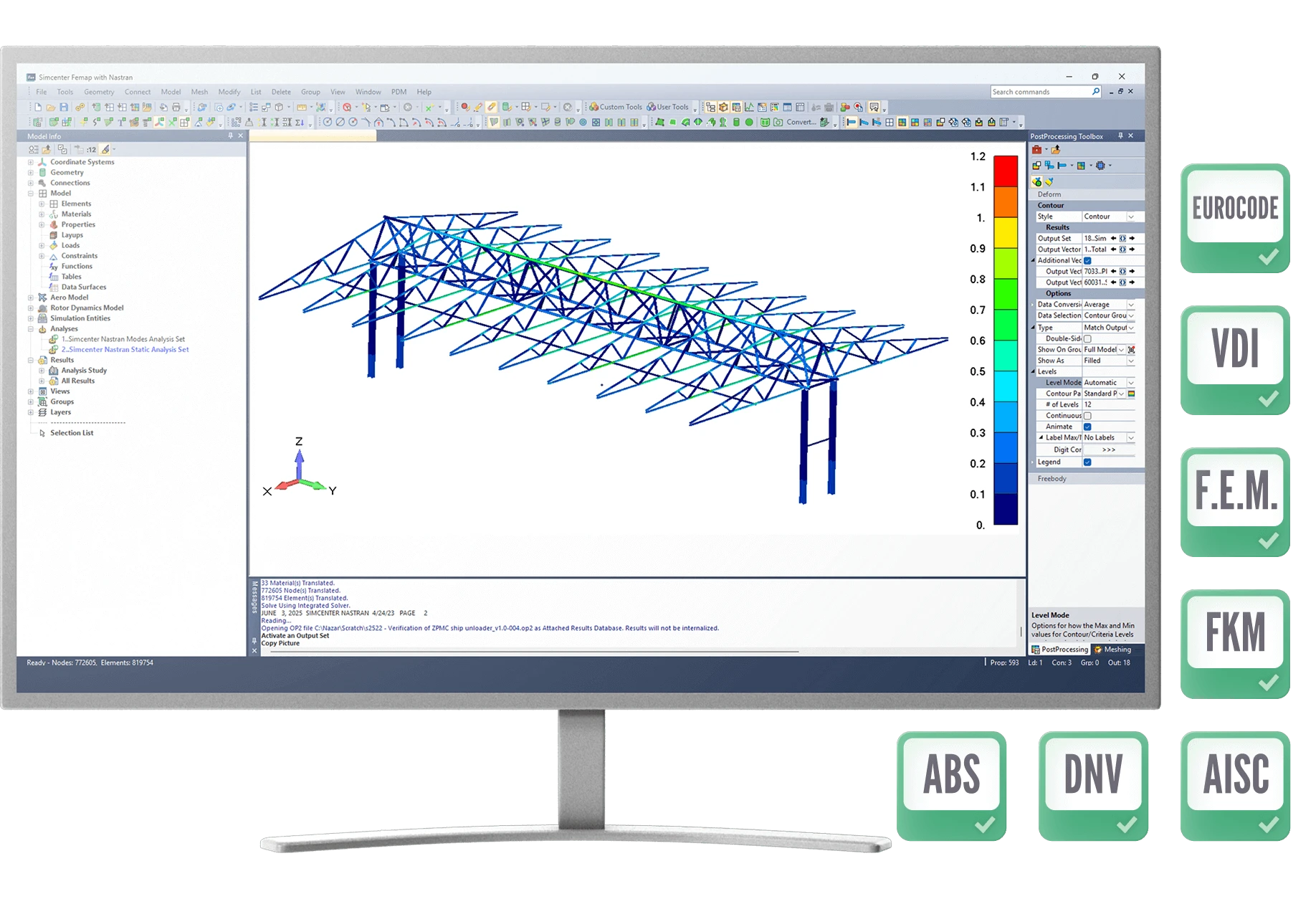Click the yellow band in contour legend
The height and width of the screenshot is (899, 1316).
pyautogui.click(x=1006, y=232)
